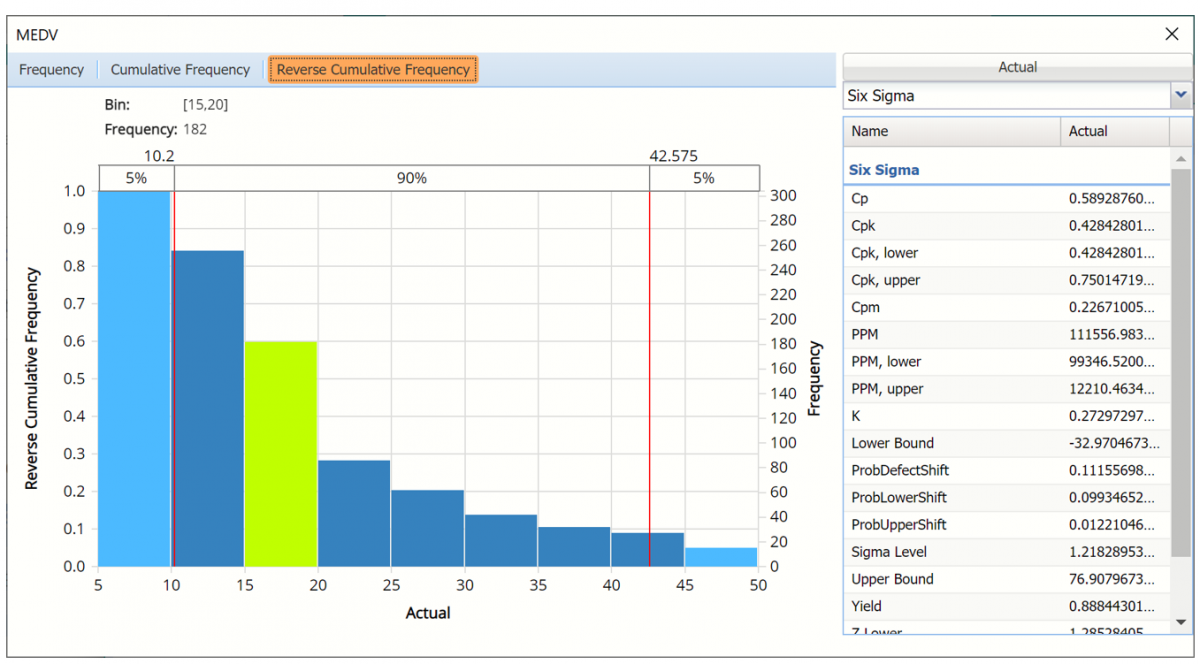
Task: Click the light blue bar for bin 45-50
Action: point(721,556)
